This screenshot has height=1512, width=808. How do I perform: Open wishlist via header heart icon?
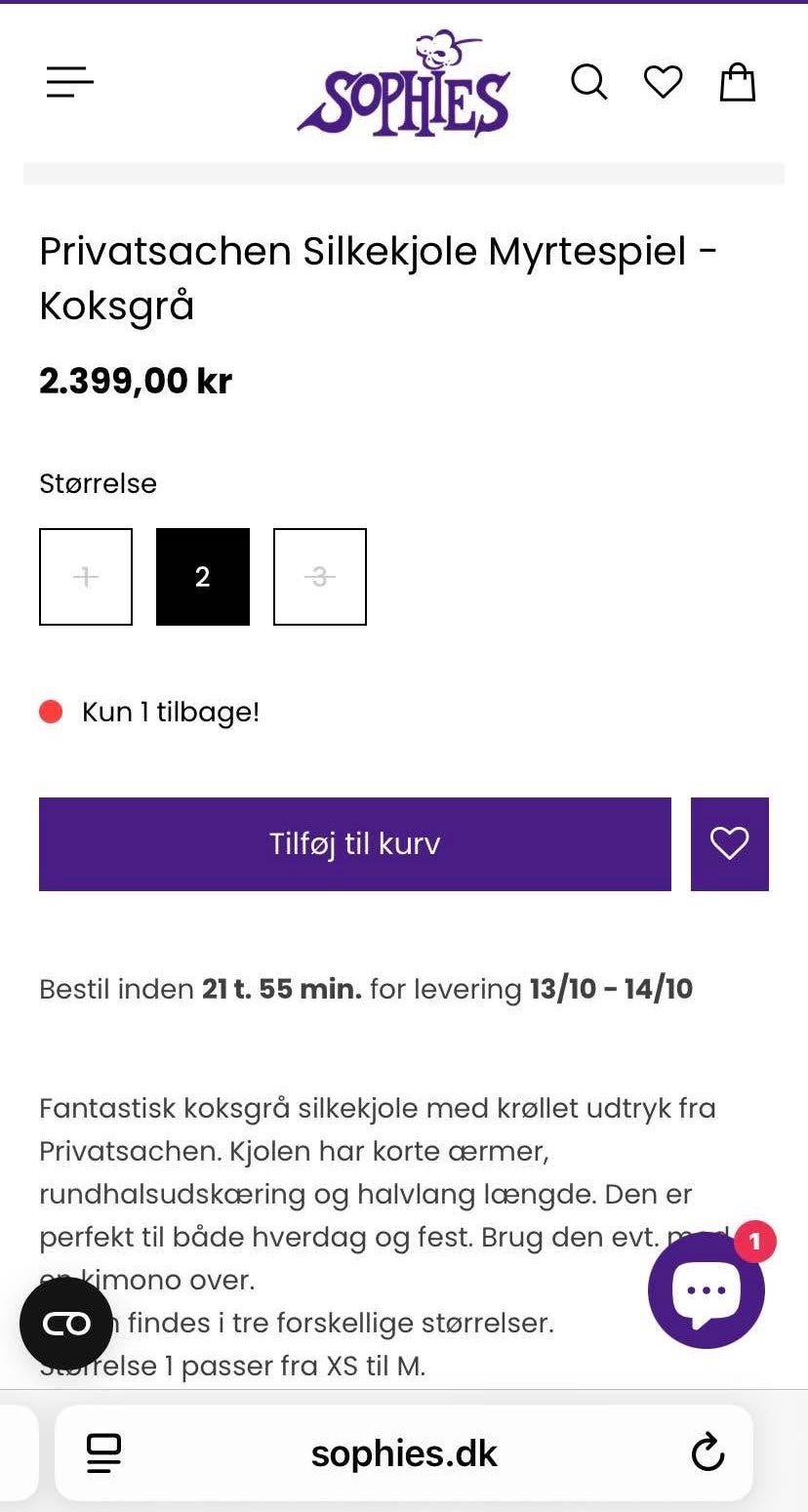[664, 82]
